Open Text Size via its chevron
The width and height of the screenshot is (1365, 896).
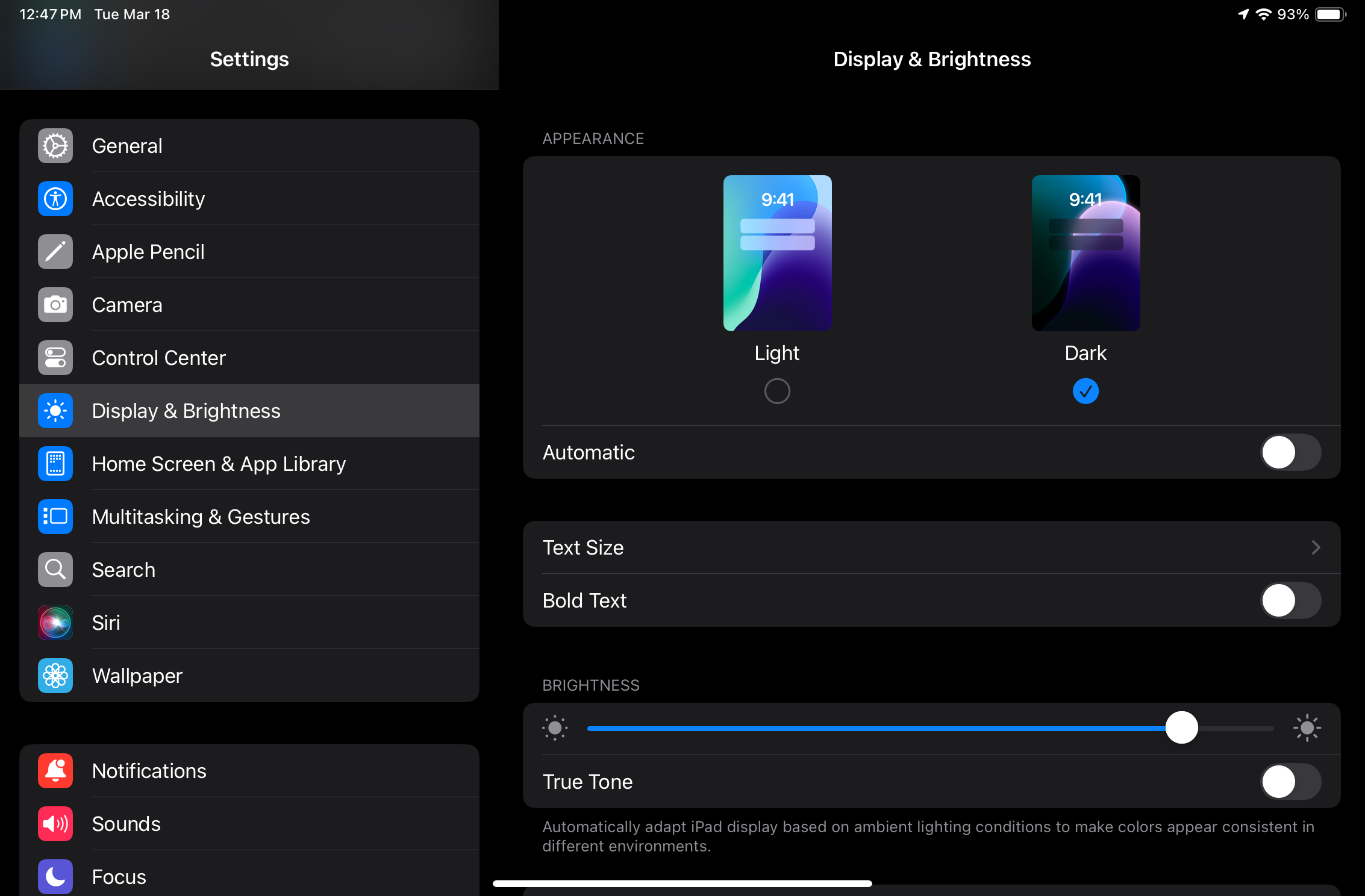(1316, 547)
